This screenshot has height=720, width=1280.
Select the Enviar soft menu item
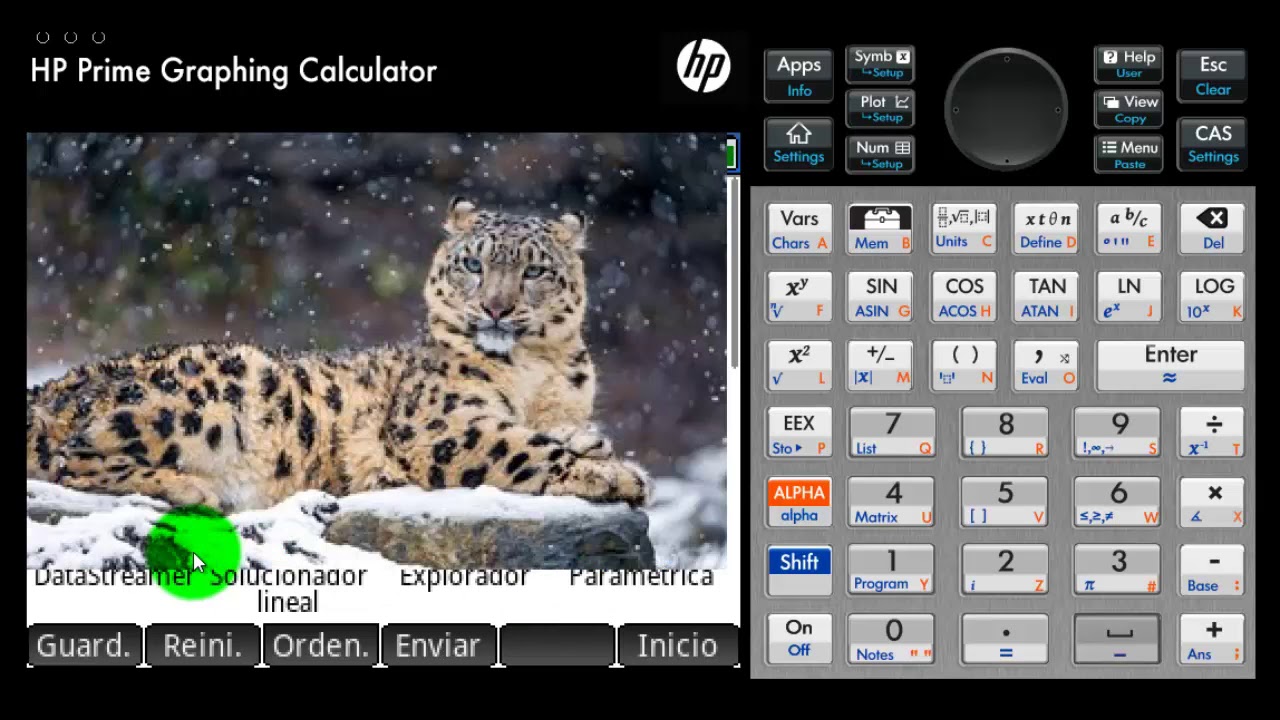438,646
